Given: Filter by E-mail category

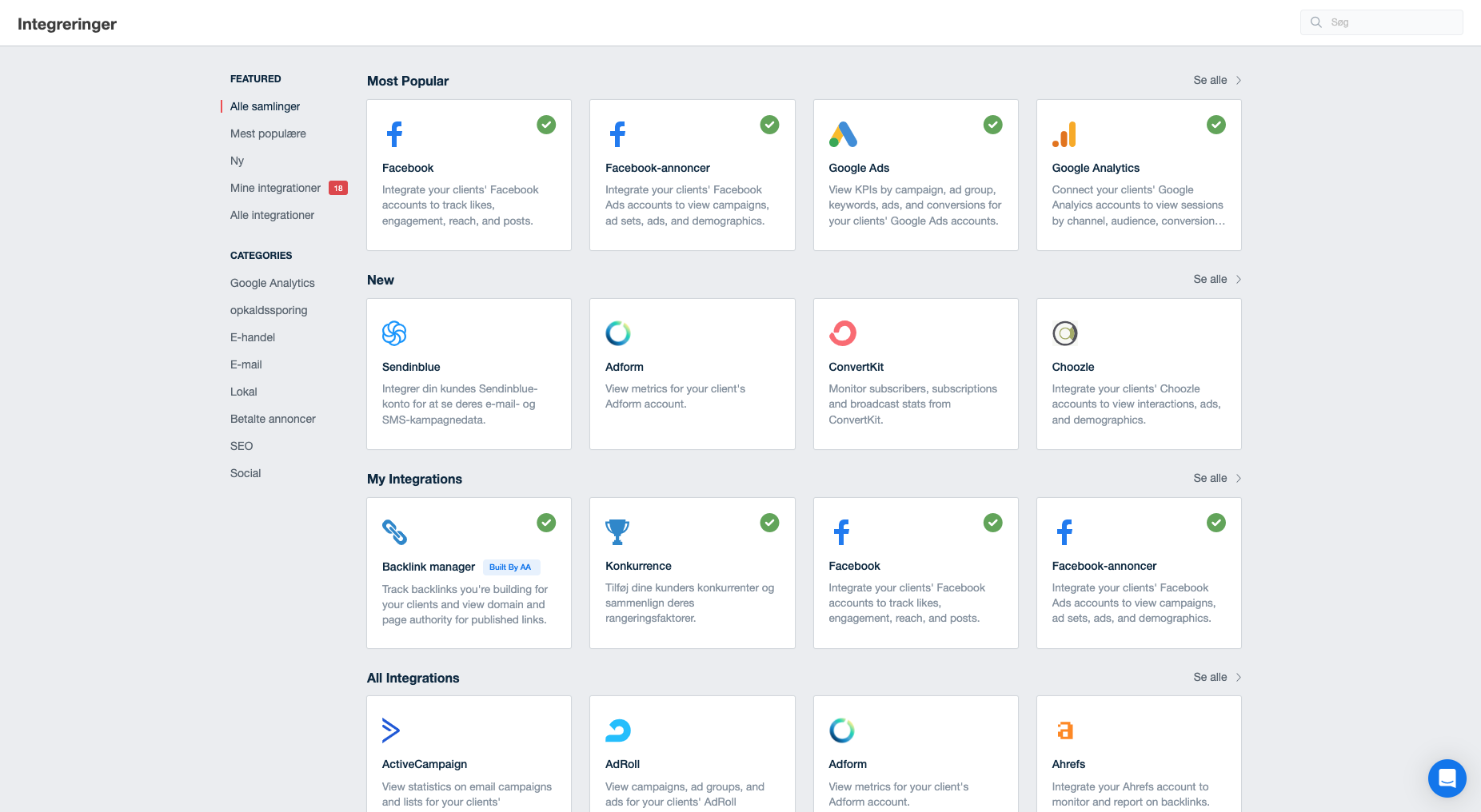Looking at the screenshot, I should pos(246,364).
